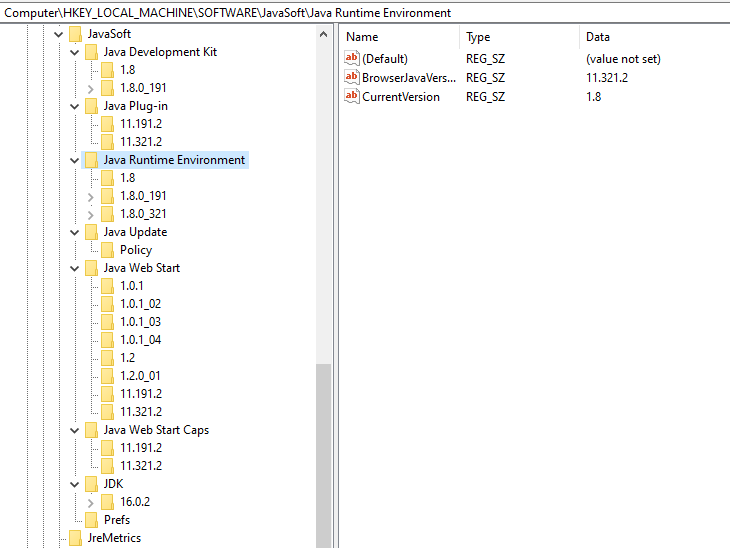Select the (Default) value name

point(385,59)
